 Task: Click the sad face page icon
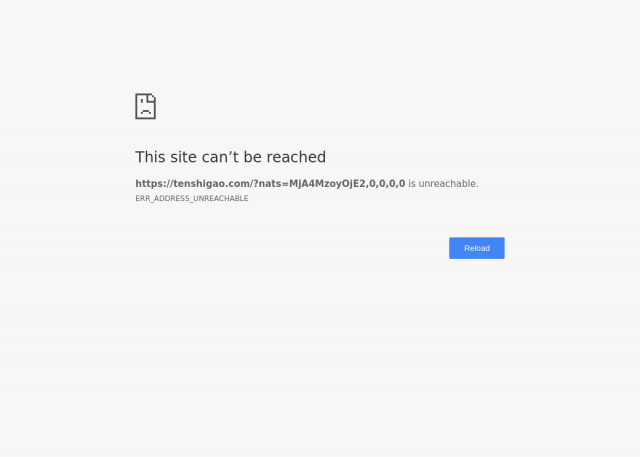click(x=145, y=106)
